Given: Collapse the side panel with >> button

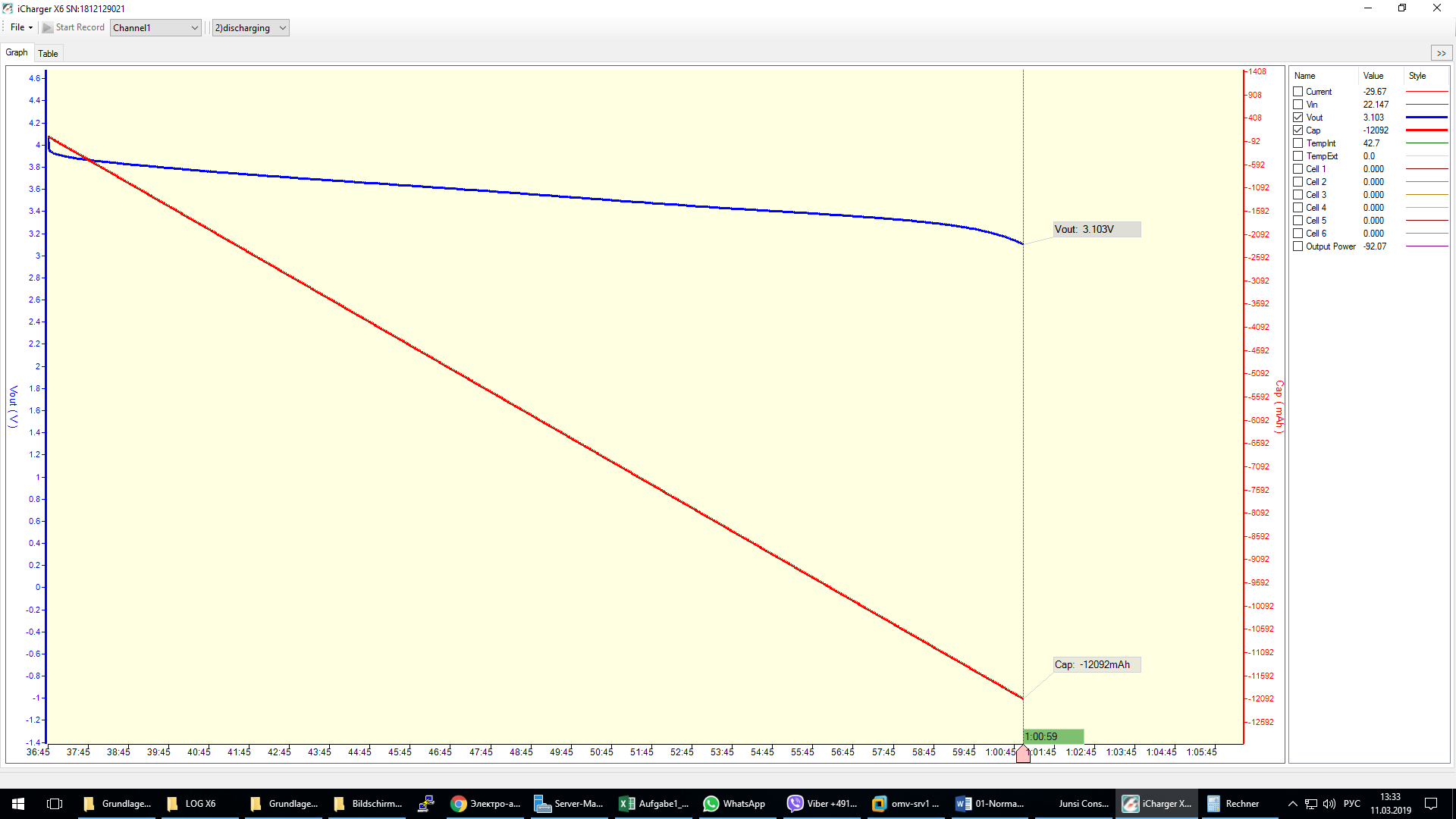Looking at the screenshot, I should click(x=1441, y=53).
